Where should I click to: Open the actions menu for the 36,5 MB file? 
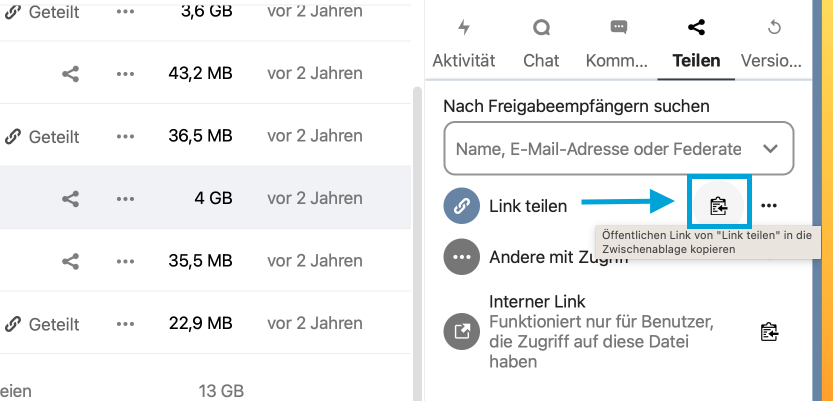tap(125, 136)
